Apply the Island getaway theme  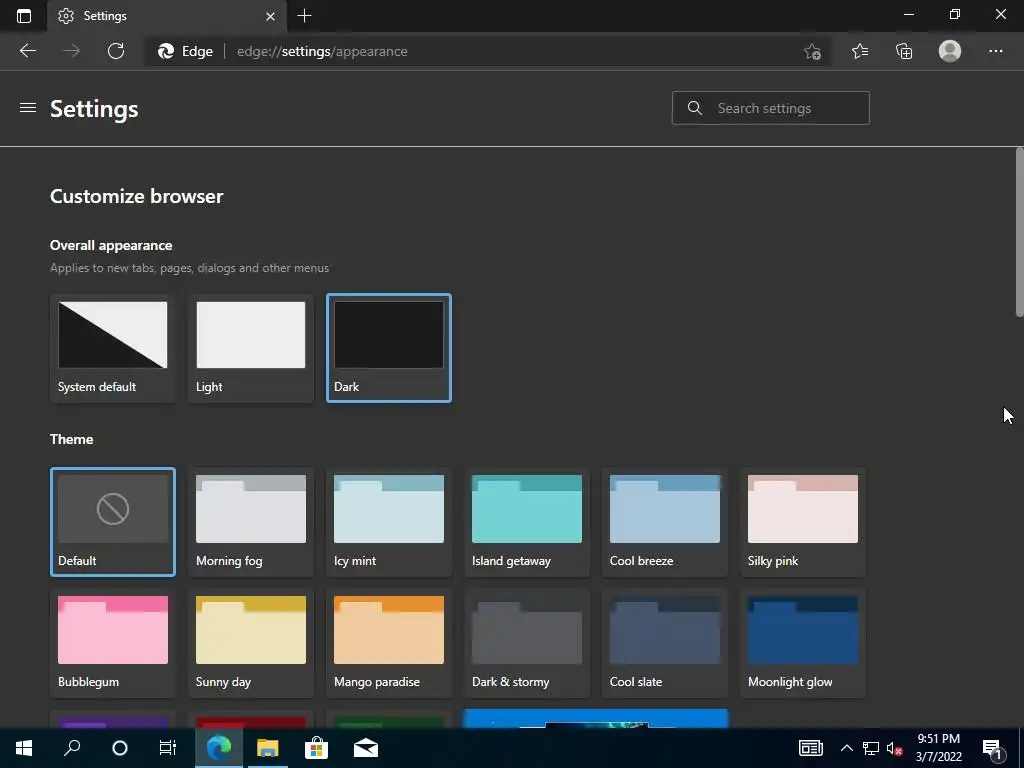pyautogui.click(x=526, y=522)
